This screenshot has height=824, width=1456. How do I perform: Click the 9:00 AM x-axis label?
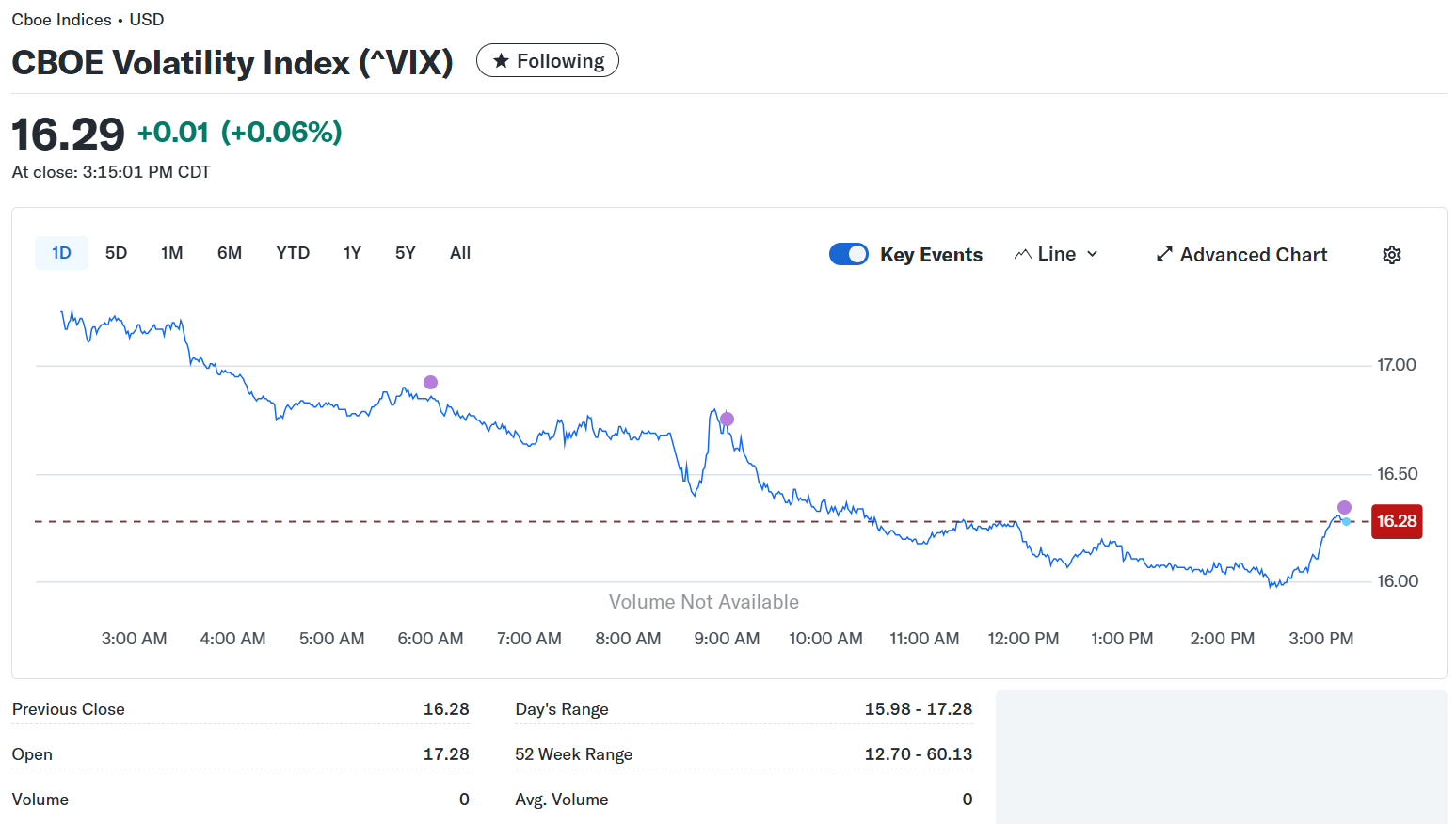click(x=727, y=639)
